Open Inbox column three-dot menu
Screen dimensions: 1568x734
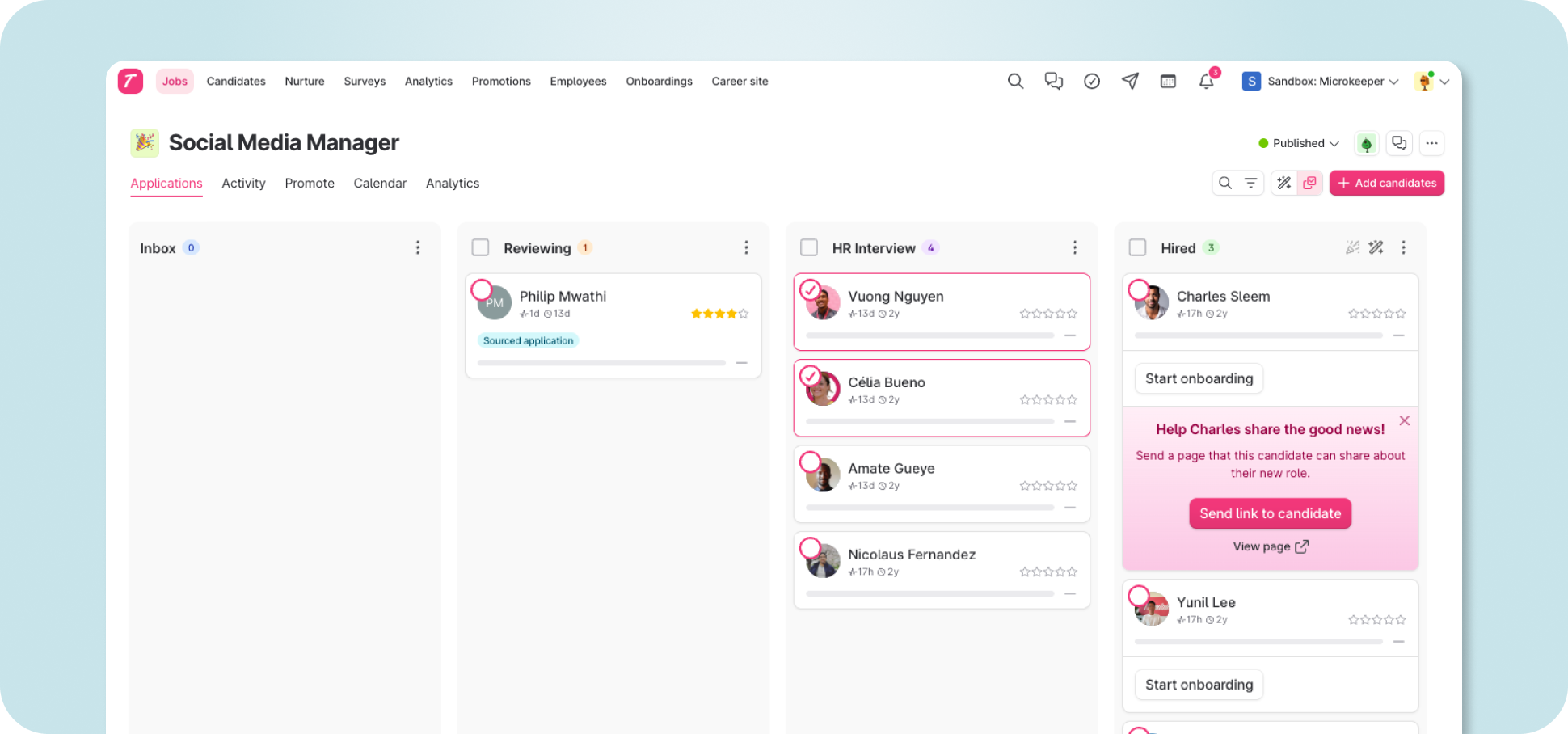tap(418, 247)
